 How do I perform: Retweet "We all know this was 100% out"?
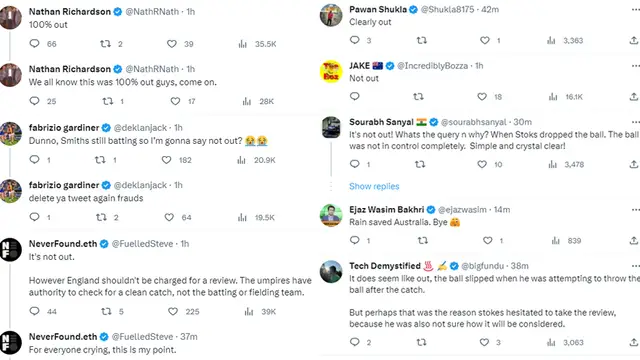coord(107,101)
